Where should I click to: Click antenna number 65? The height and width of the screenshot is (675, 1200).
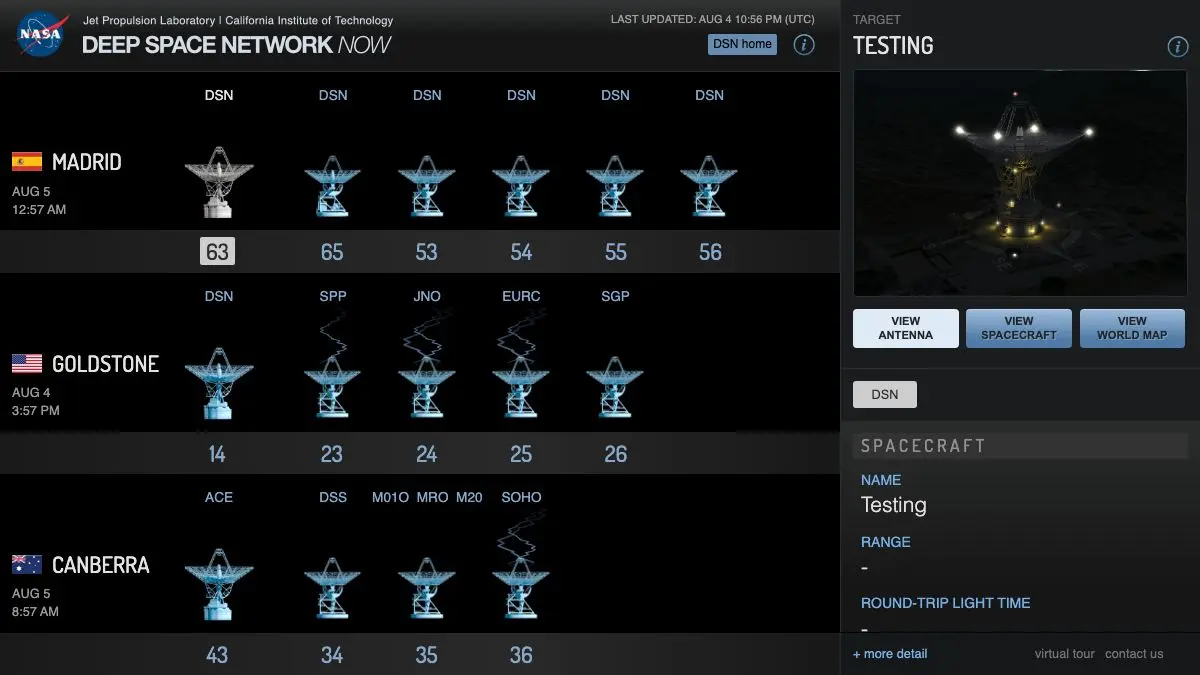[332, 252]
